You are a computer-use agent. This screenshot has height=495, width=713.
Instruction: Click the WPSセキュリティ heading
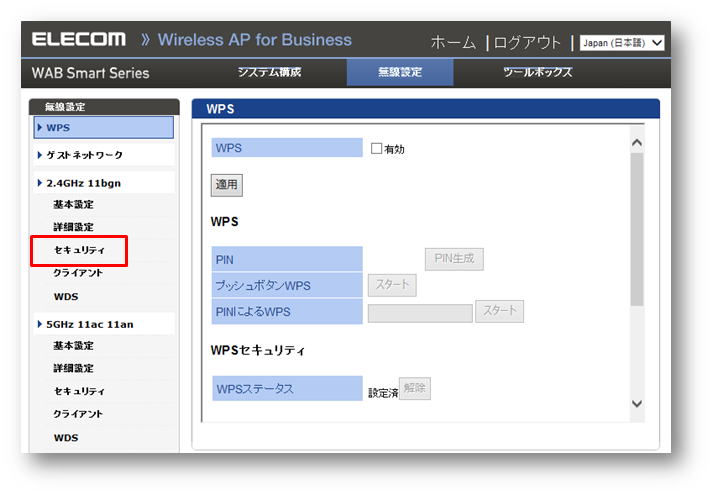(258, 350)
